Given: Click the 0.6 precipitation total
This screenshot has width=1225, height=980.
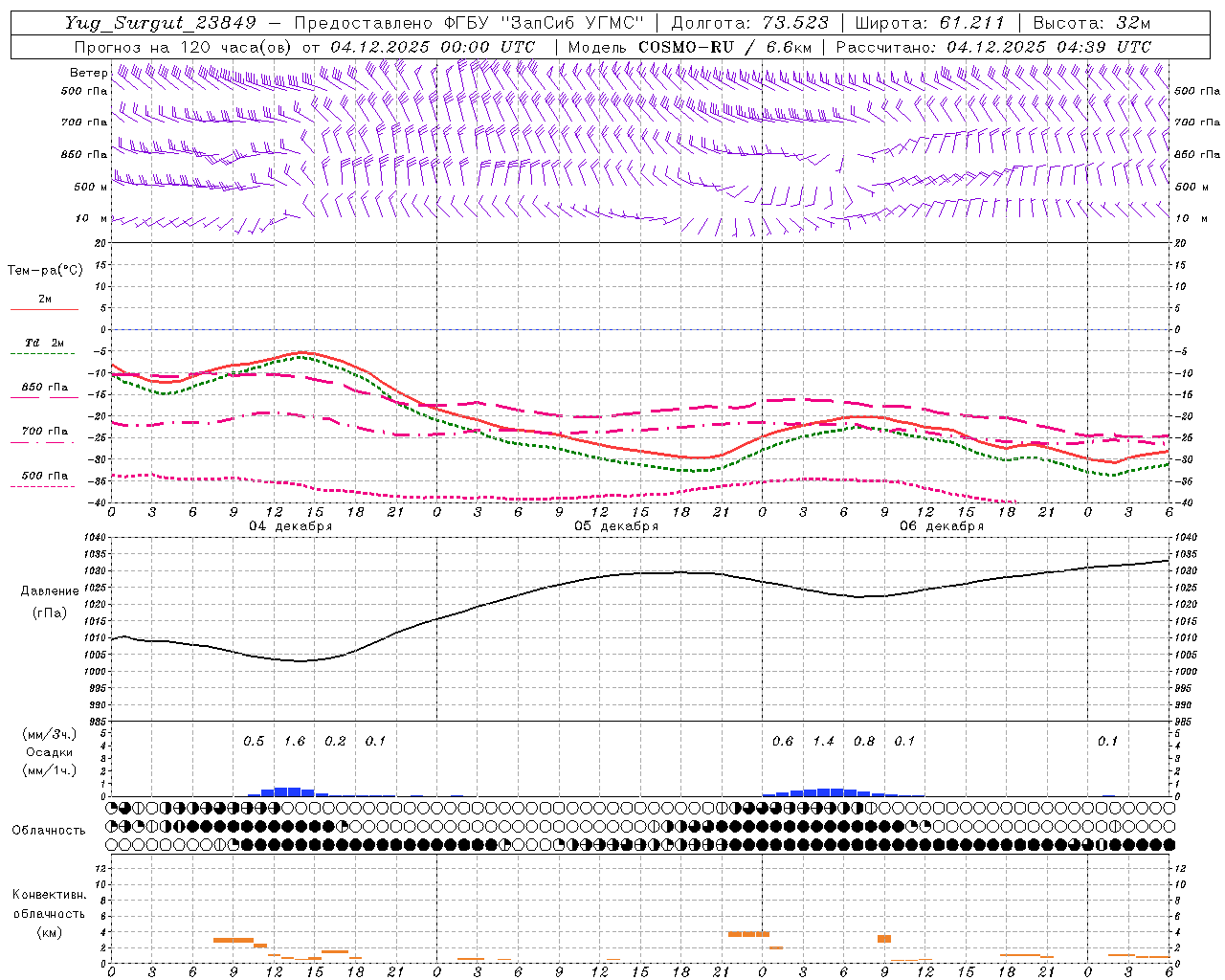Looking at the screenshot, I should click(783, 742).
